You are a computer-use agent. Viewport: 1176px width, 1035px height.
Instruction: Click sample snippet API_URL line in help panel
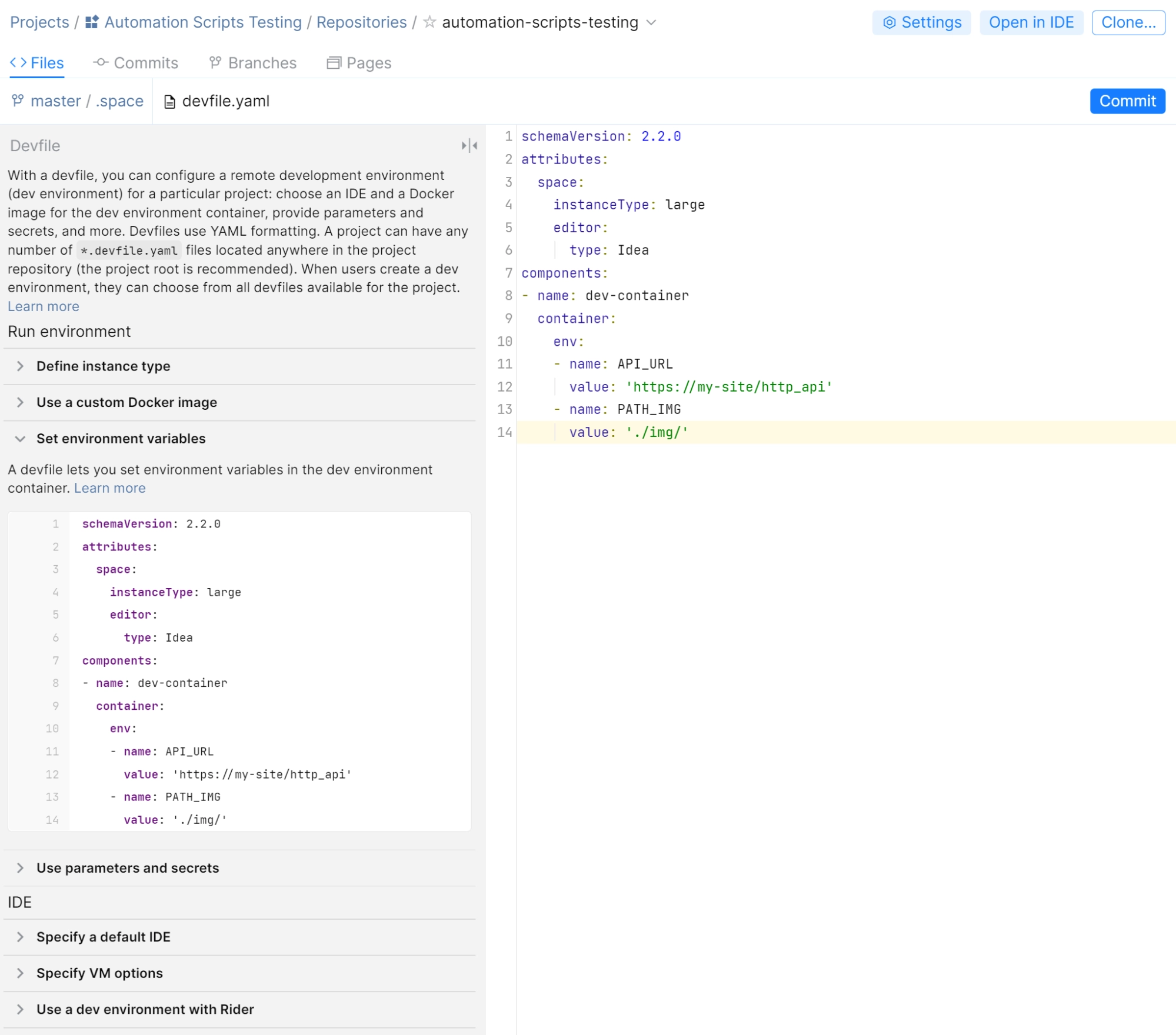coord(162,752)
